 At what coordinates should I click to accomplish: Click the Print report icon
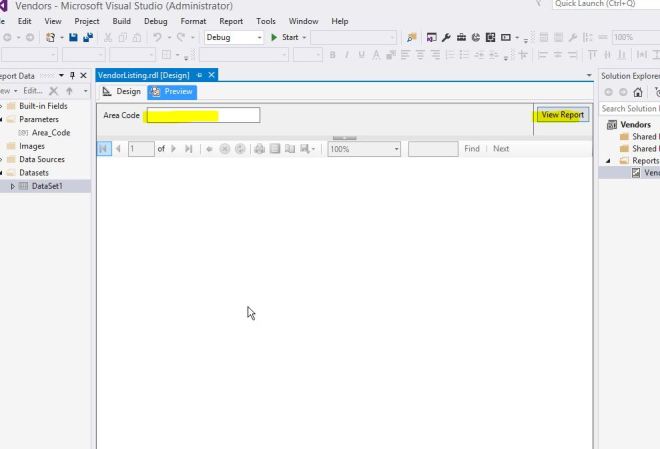(259, 149)
